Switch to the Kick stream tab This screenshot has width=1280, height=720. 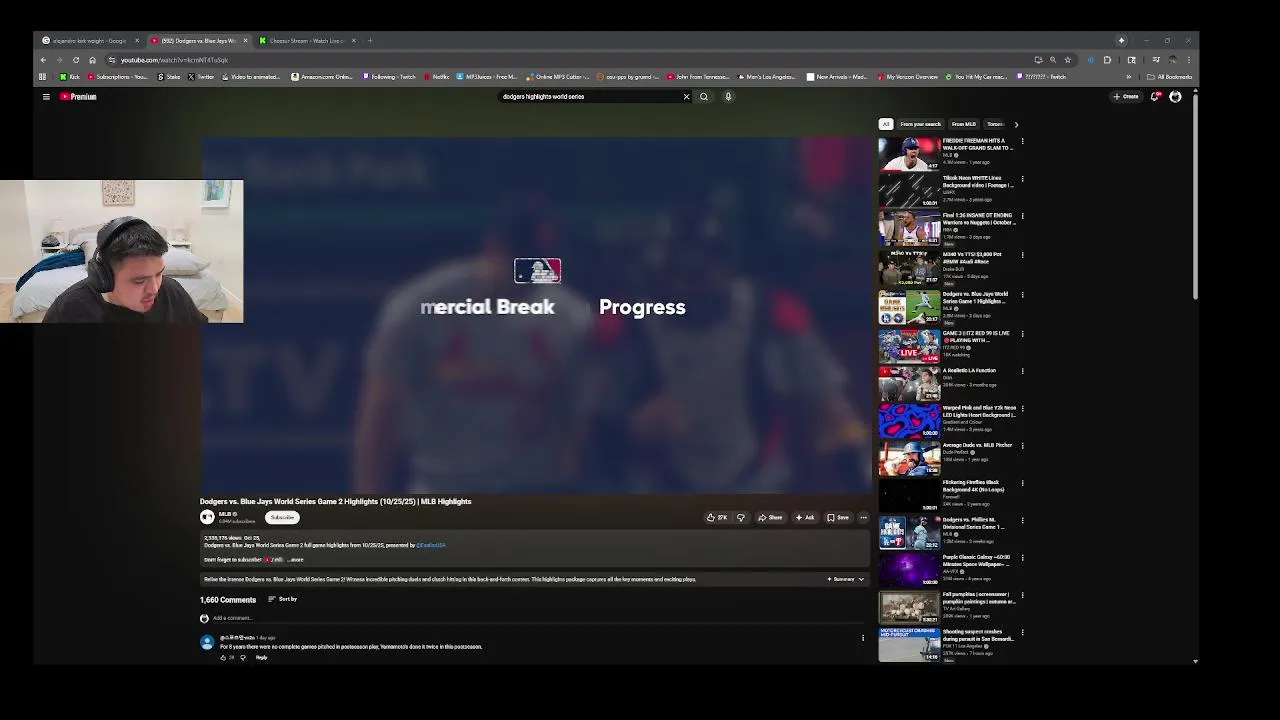point(305,41)
